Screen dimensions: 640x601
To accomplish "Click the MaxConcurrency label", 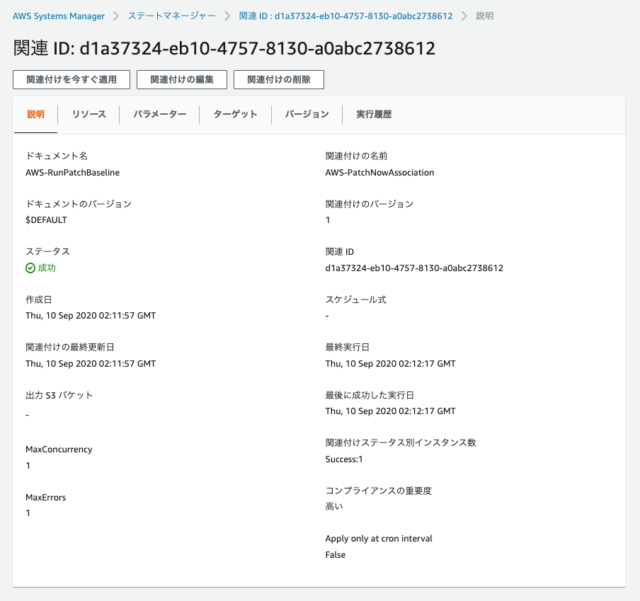I will point(59,449).
